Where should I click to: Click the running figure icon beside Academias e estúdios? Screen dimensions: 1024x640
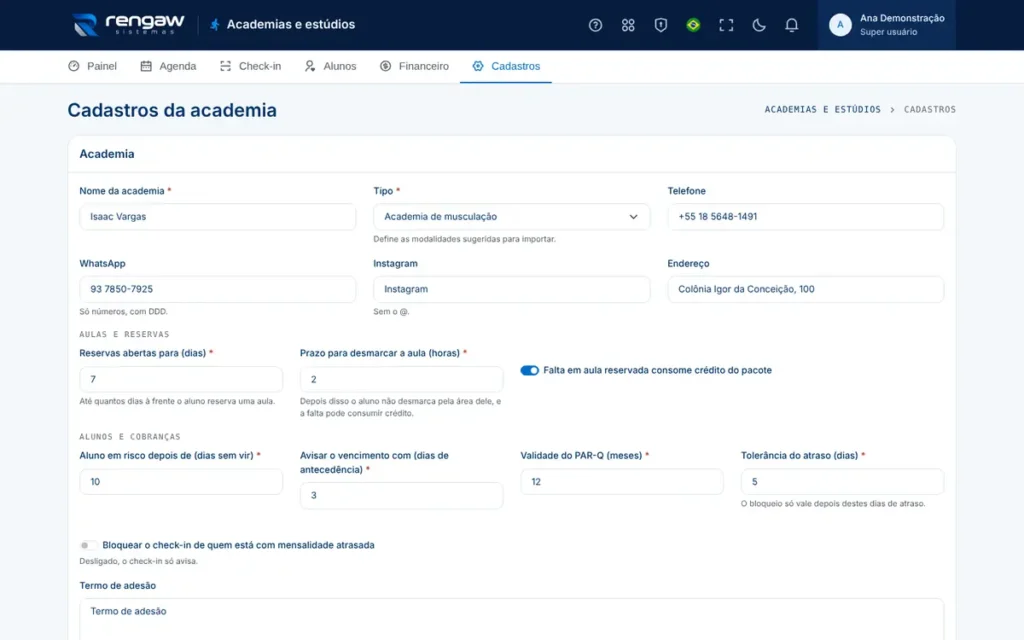pyautogui.click(x=214, y=25)
